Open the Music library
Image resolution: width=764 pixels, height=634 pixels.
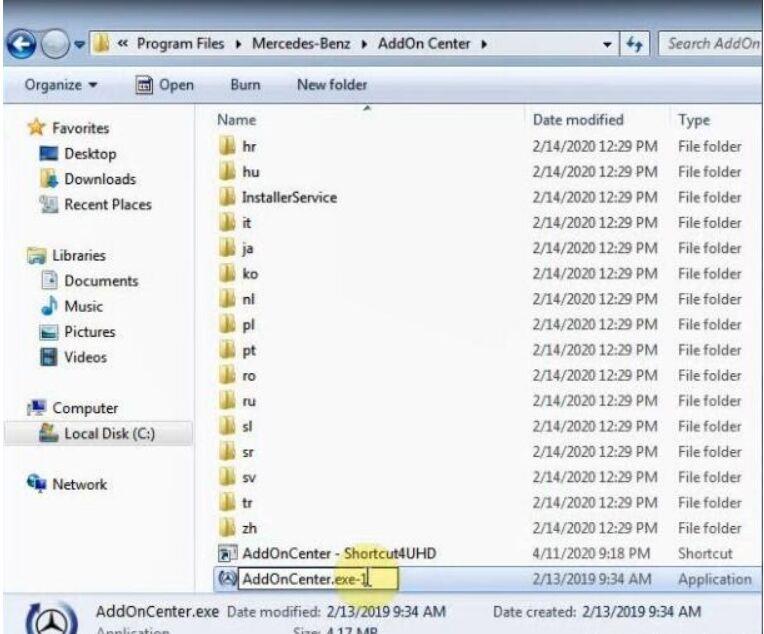(x=72, y=307)
